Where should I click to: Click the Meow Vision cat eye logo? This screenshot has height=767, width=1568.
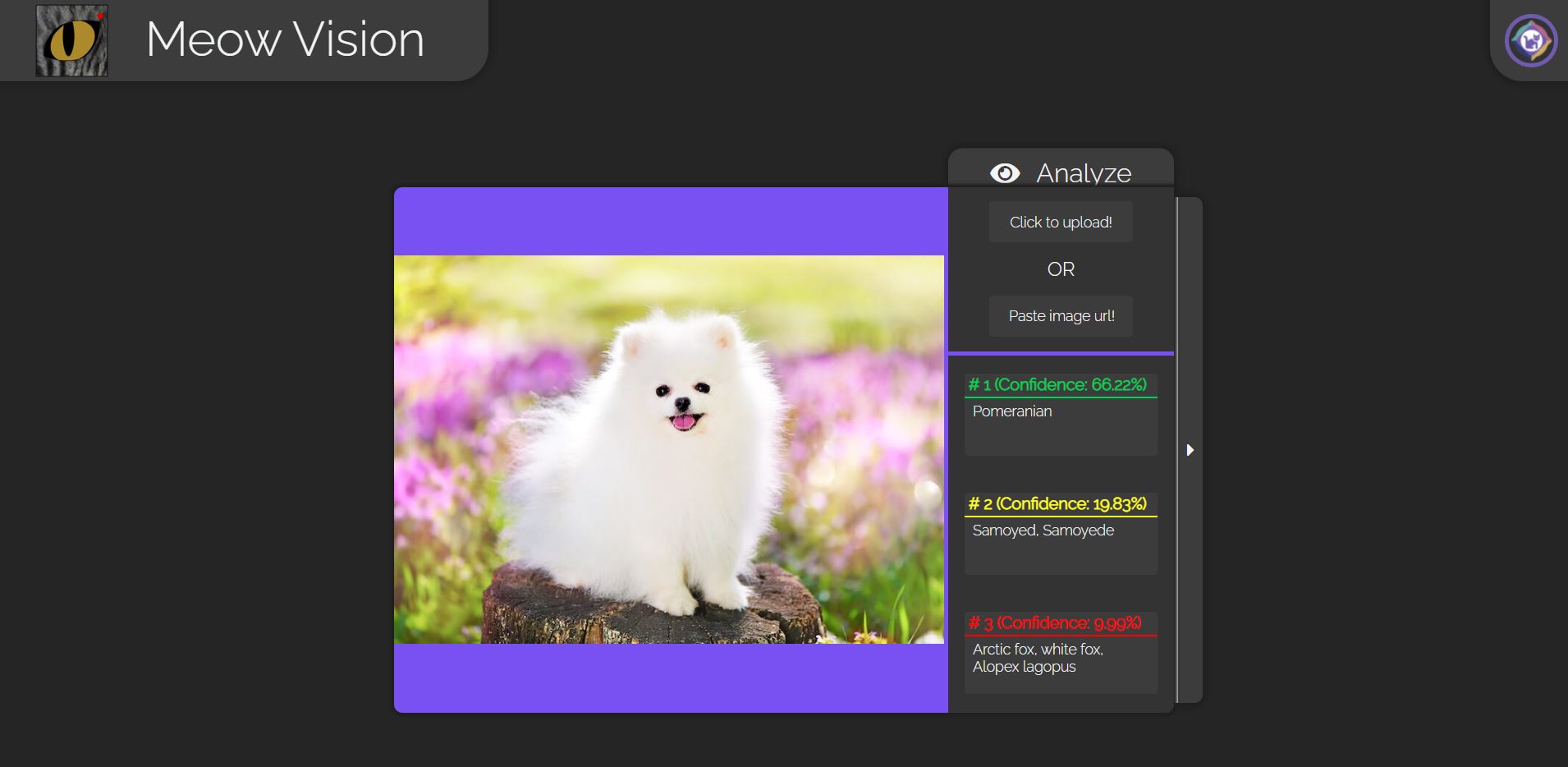(71, 40)
